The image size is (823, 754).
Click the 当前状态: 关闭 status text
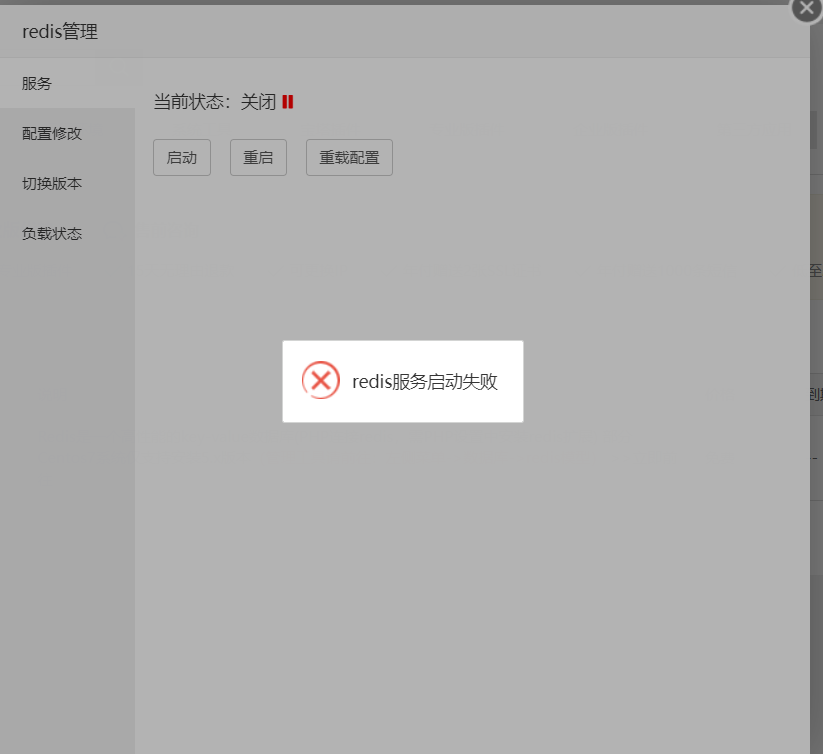[x=215, y=102]
